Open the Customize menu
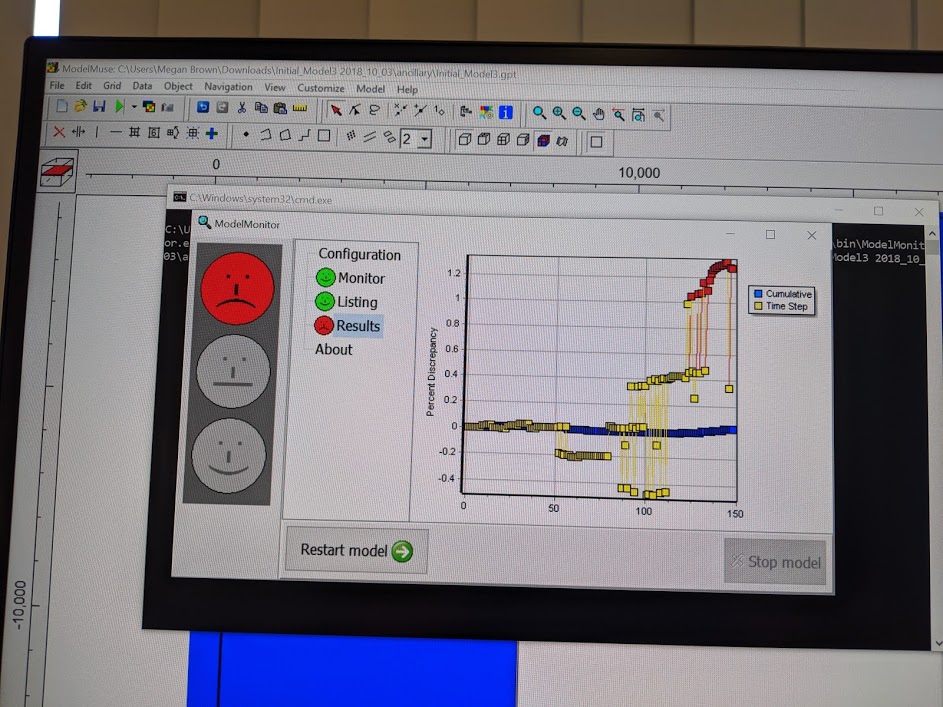Screen dimensions: 943x707 point(320,88)
